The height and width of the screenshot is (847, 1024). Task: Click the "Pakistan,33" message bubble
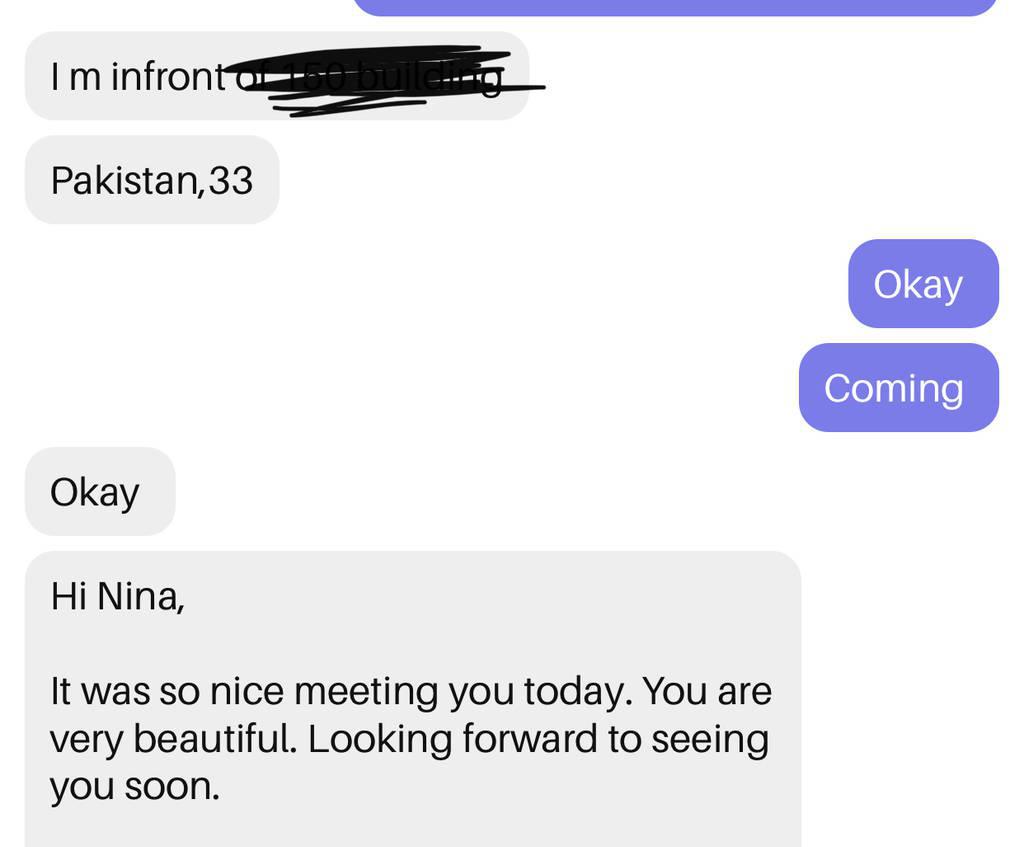[x=151, y=180]
